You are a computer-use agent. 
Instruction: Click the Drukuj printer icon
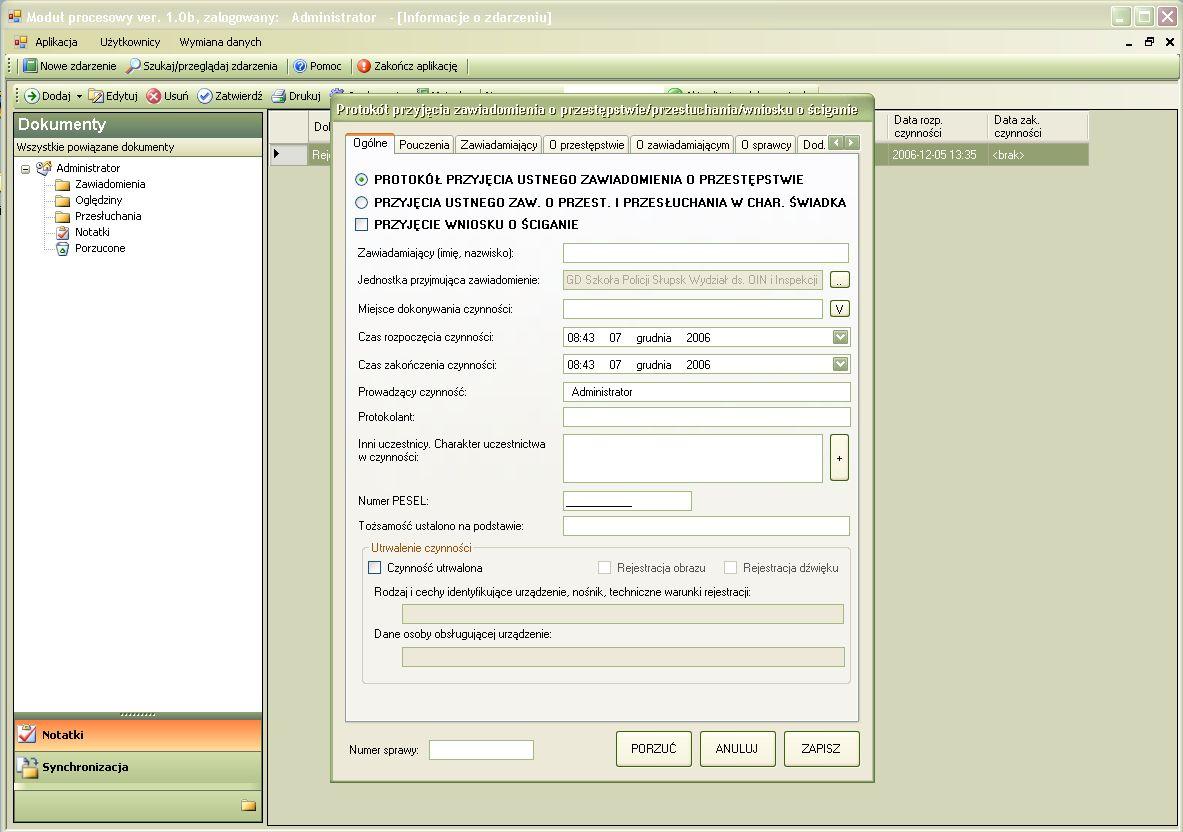pos(278,96)
